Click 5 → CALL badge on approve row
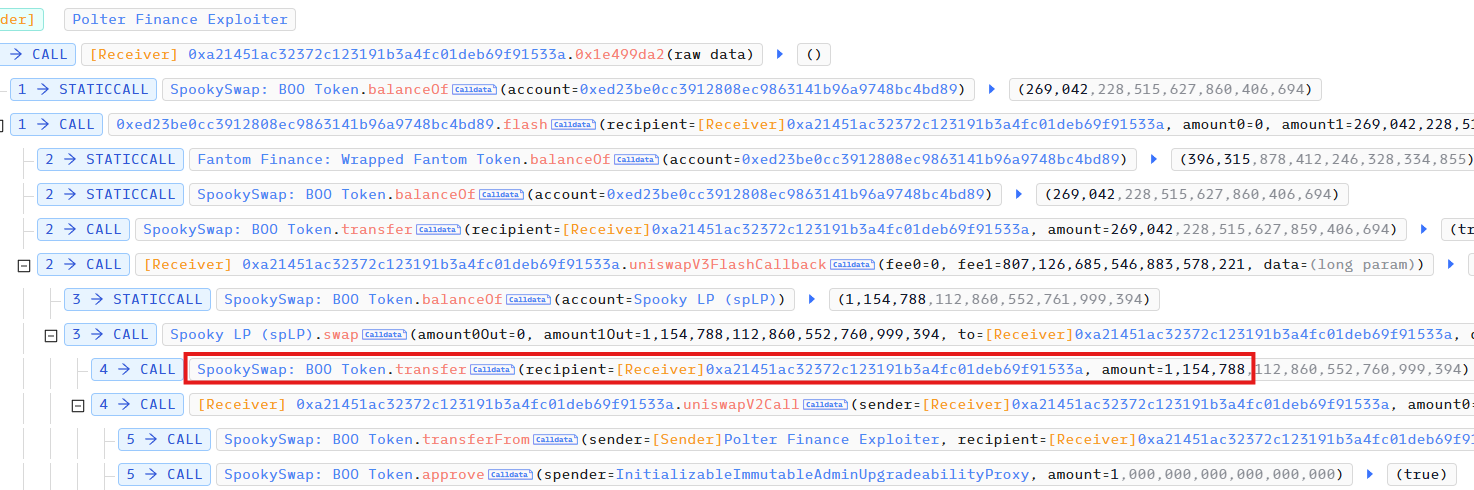 164,474
